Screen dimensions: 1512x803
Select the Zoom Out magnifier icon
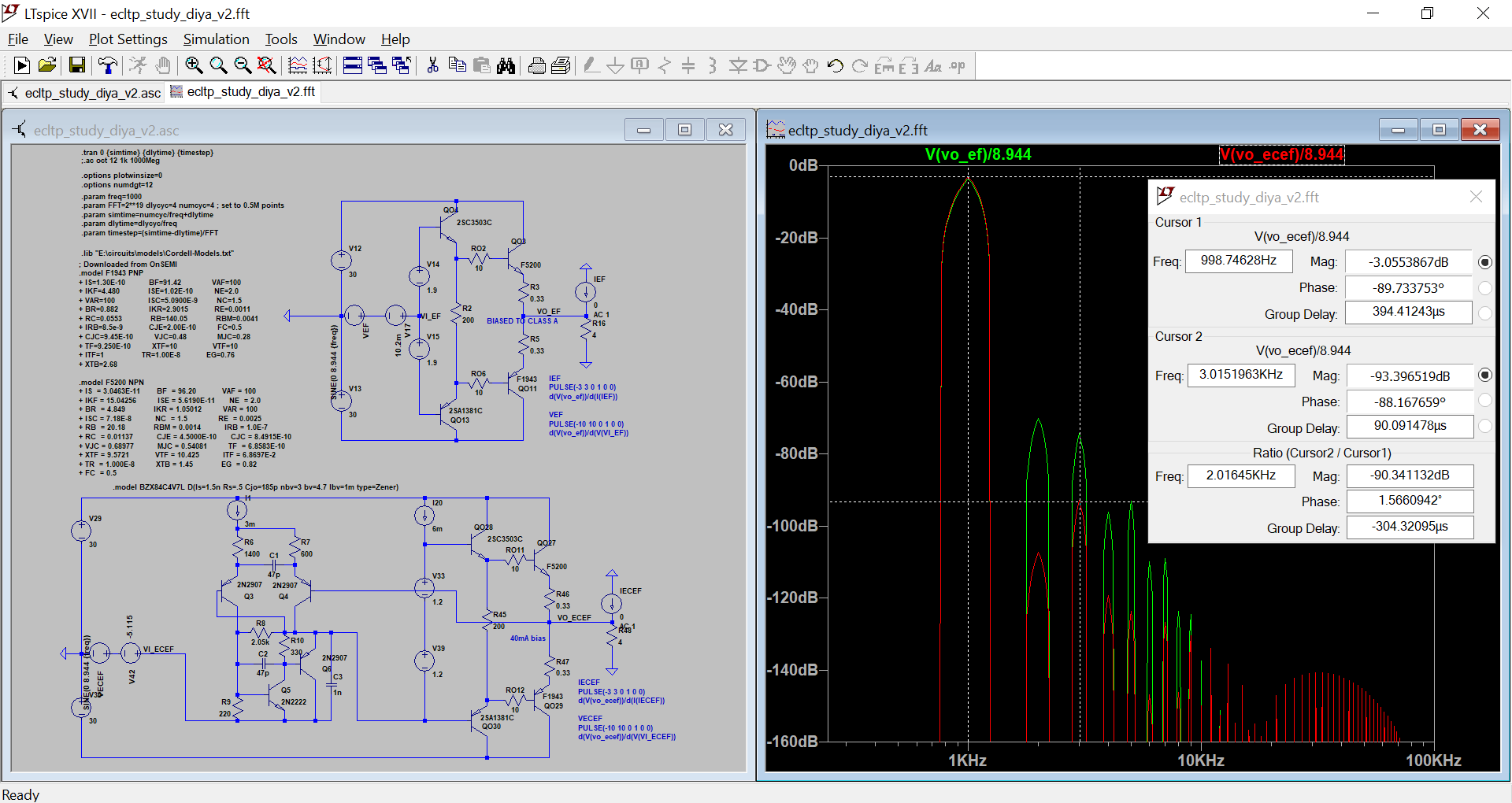[243, 66]
